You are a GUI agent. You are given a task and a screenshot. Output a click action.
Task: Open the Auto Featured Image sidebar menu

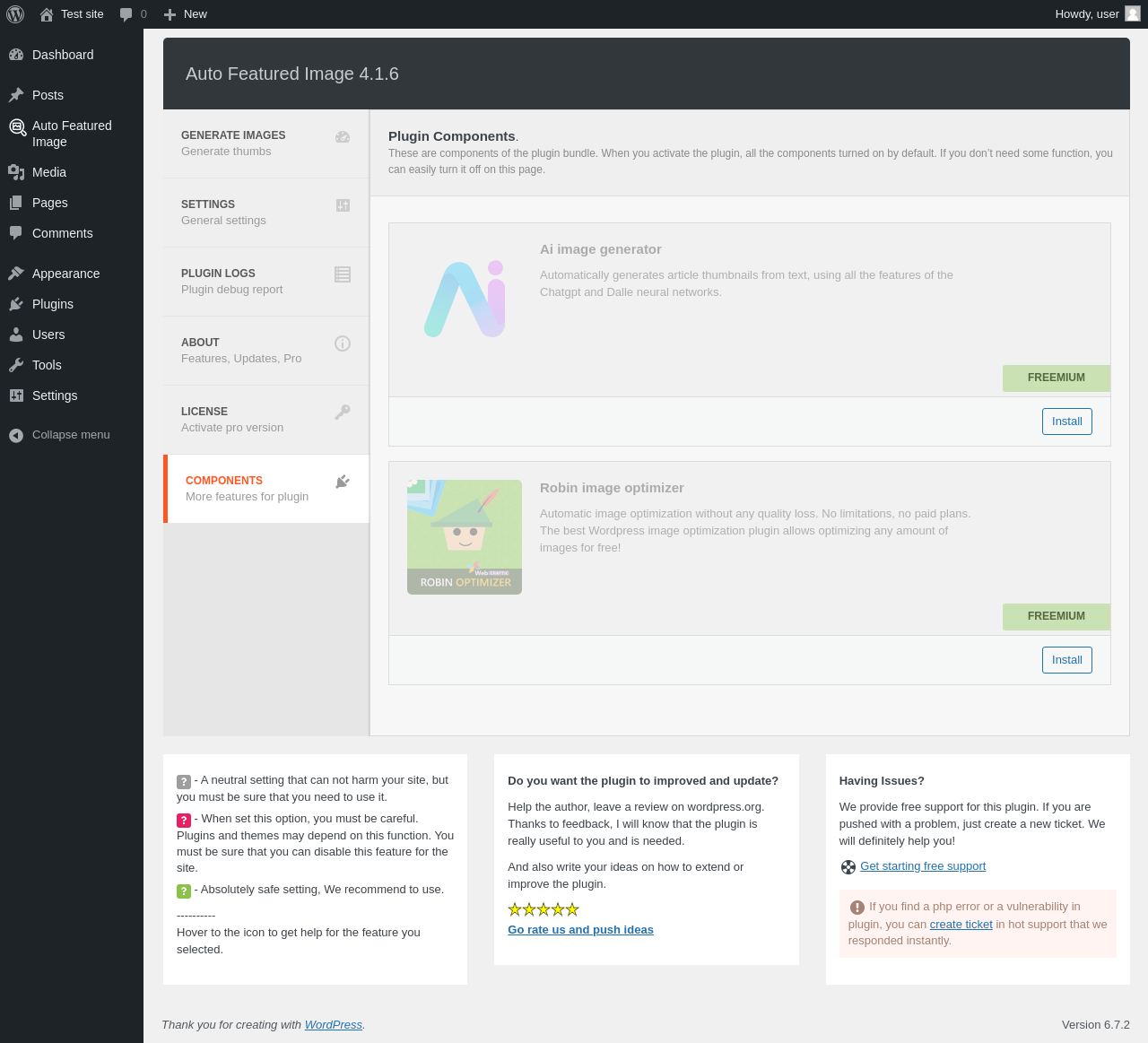72,134
